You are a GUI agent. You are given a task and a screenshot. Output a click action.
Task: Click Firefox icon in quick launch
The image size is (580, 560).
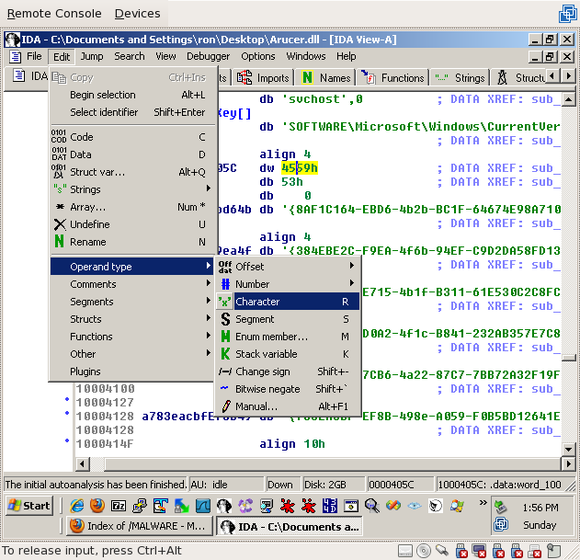97,506
